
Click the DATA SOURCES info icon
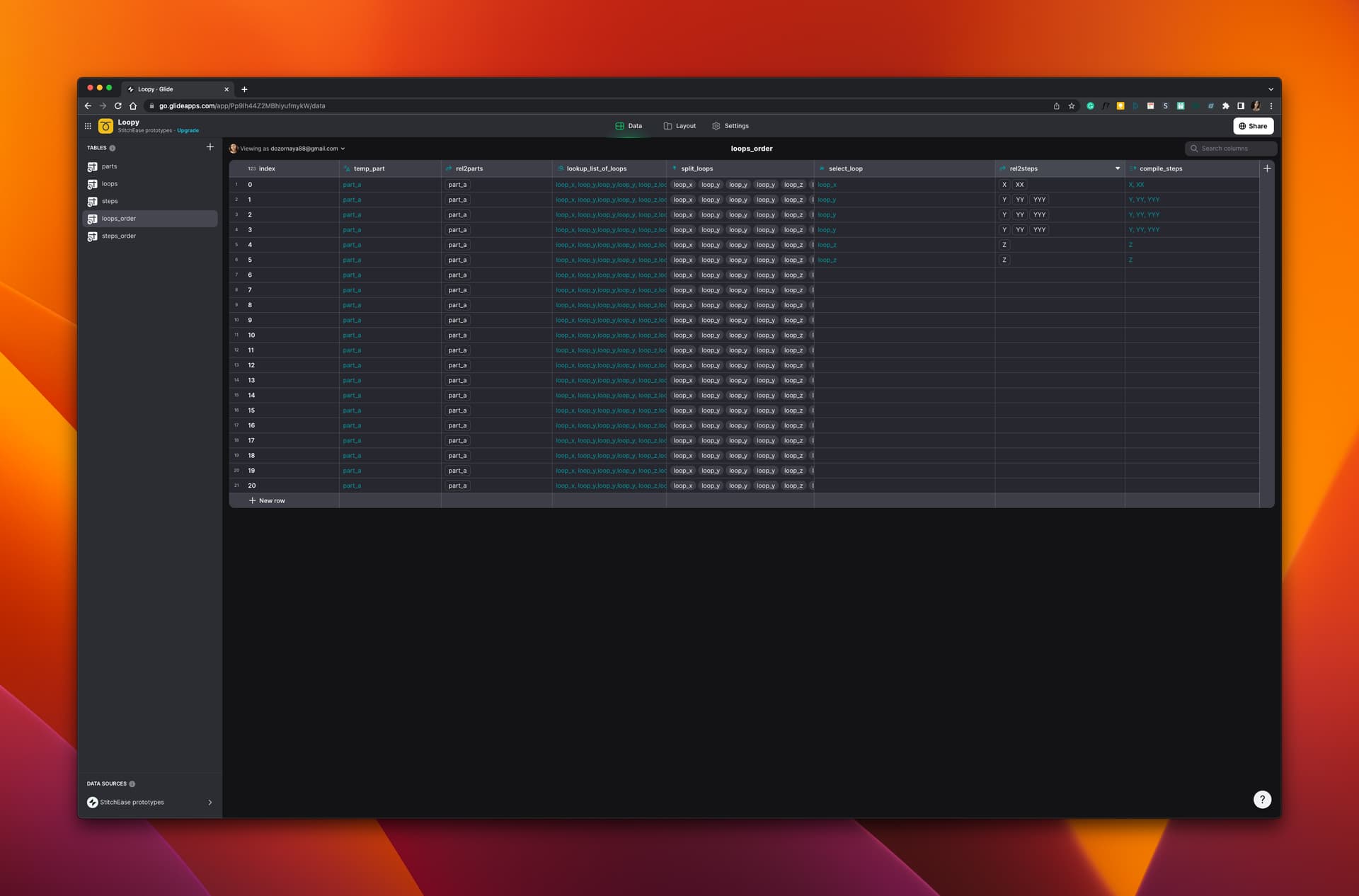click(x=132, y=783)
